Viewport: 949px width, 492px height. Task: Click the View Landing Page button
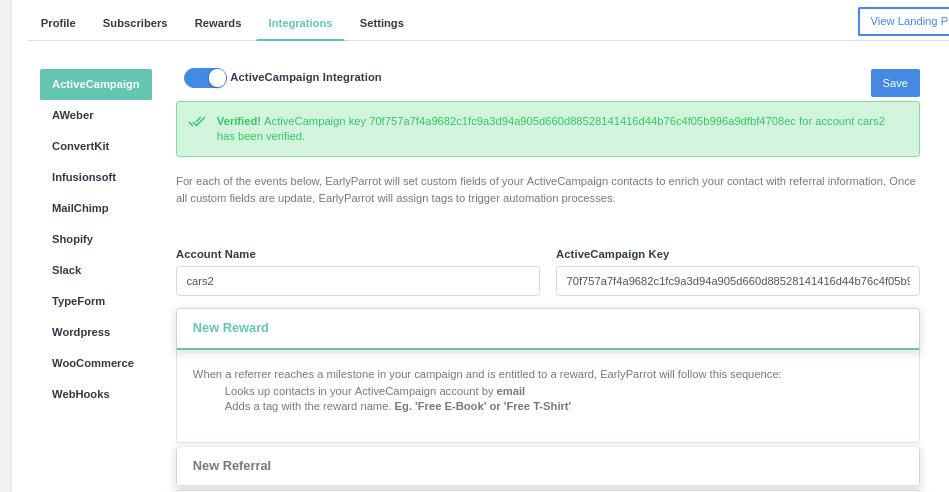coord(904,21)
